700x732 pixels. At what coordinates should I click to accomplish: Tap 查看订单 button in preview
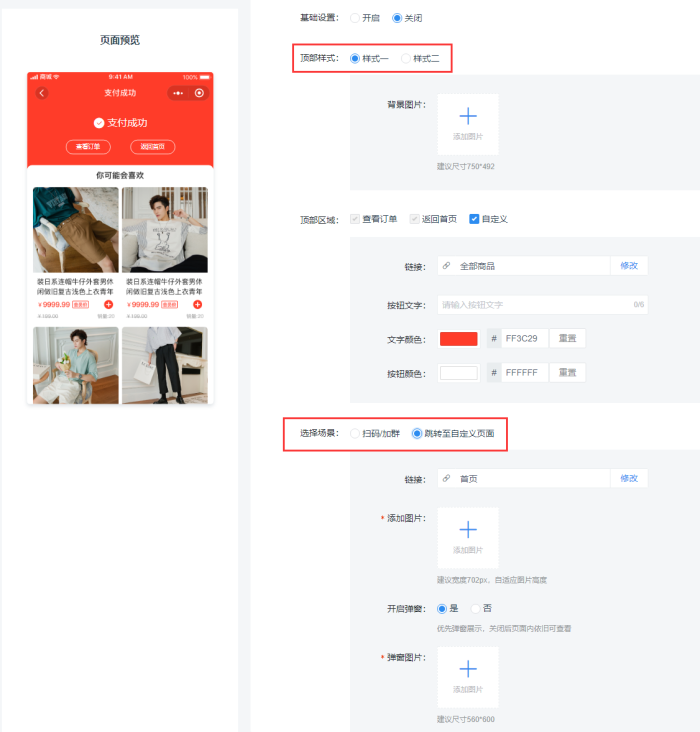[x=88, y=147]
